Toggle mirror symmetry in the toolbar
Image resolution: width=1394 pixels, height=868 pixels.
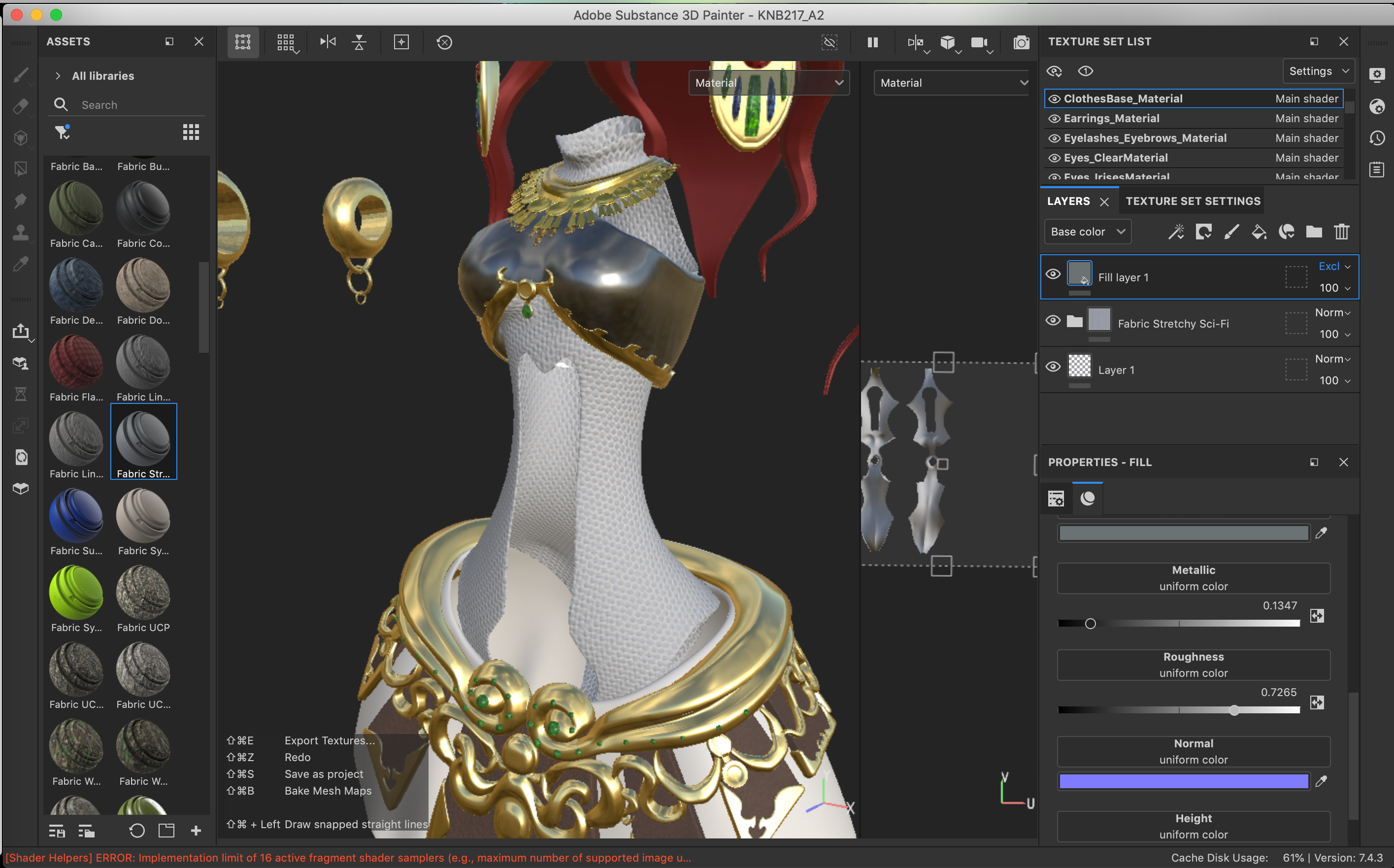328,42
